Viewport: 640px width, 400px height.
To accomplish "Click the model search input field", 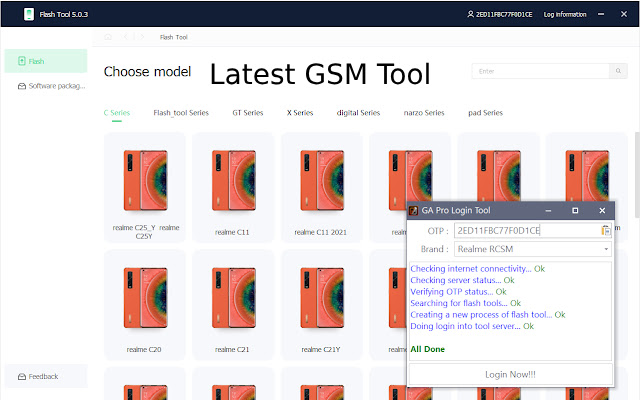I will click(540, 71).
